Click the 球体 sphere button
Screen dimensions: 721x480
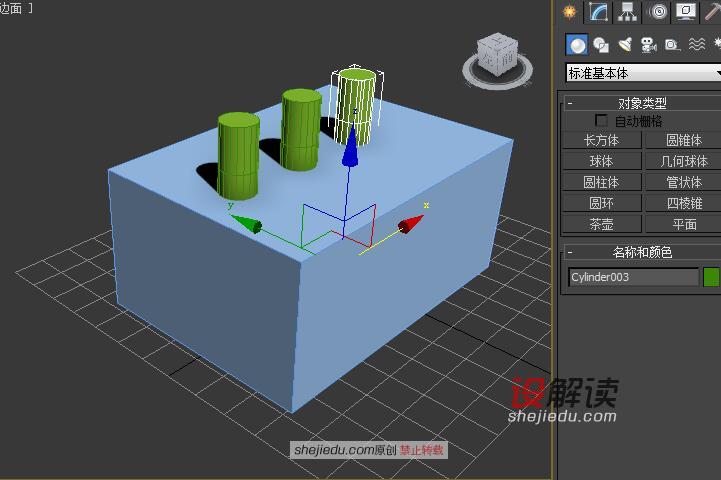(x=601, y=161)
